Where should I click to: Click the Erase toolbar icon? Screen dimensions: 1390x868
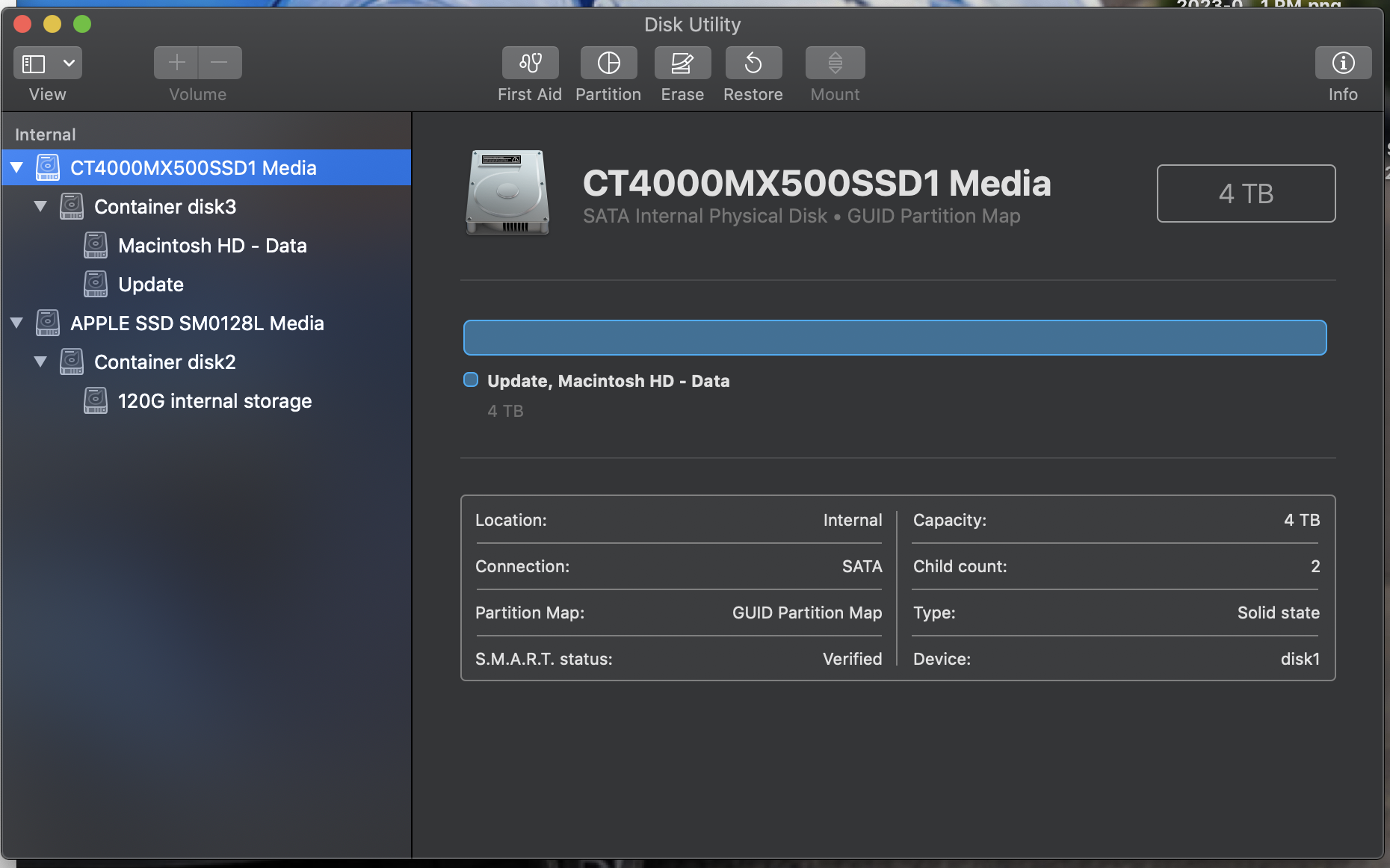pyautogui.click(x=682, y=63)
